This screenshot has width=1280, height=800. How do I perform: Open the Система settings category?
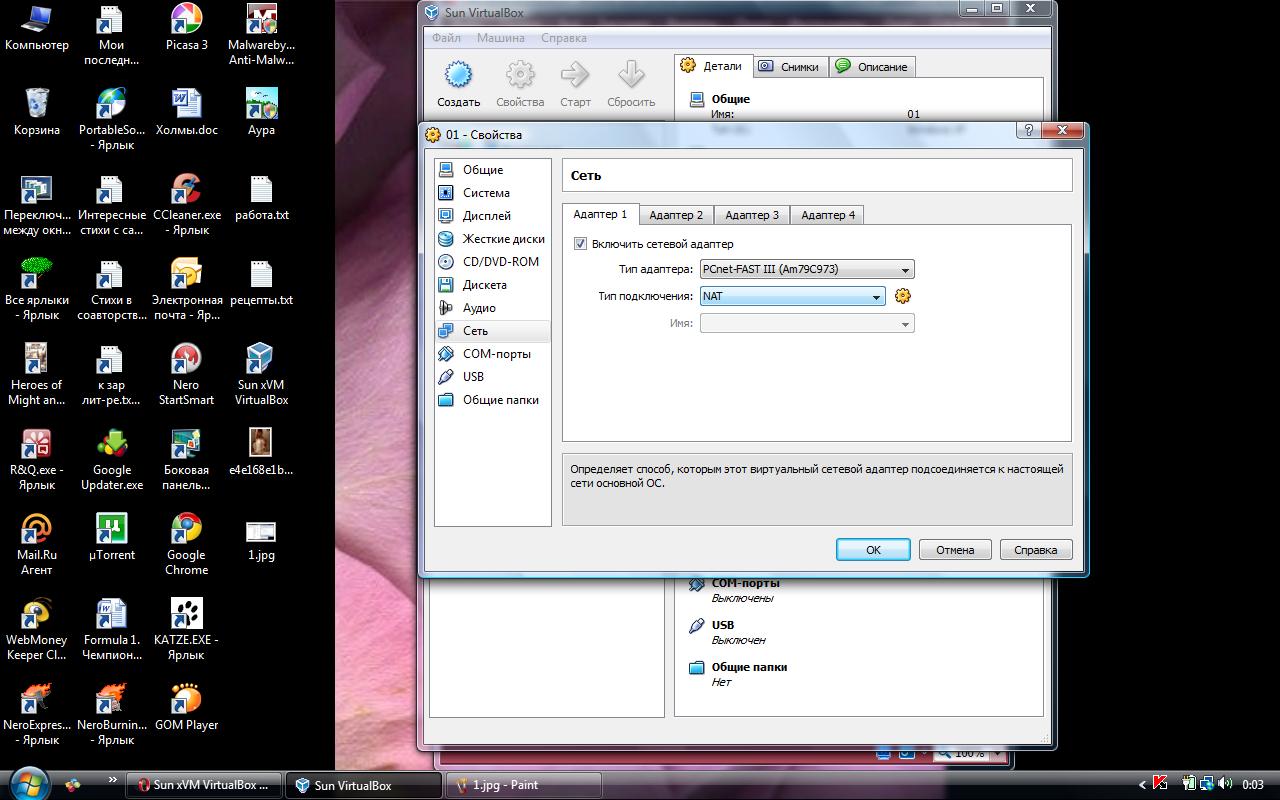tap(493, 193)
